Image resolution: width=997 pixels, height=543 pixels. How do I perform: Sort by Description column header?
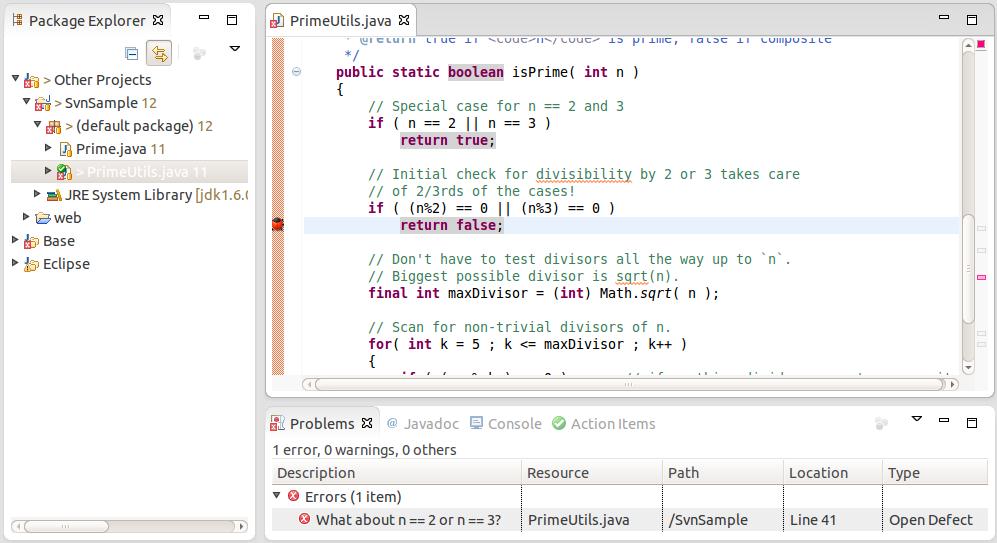pos(397,473)
